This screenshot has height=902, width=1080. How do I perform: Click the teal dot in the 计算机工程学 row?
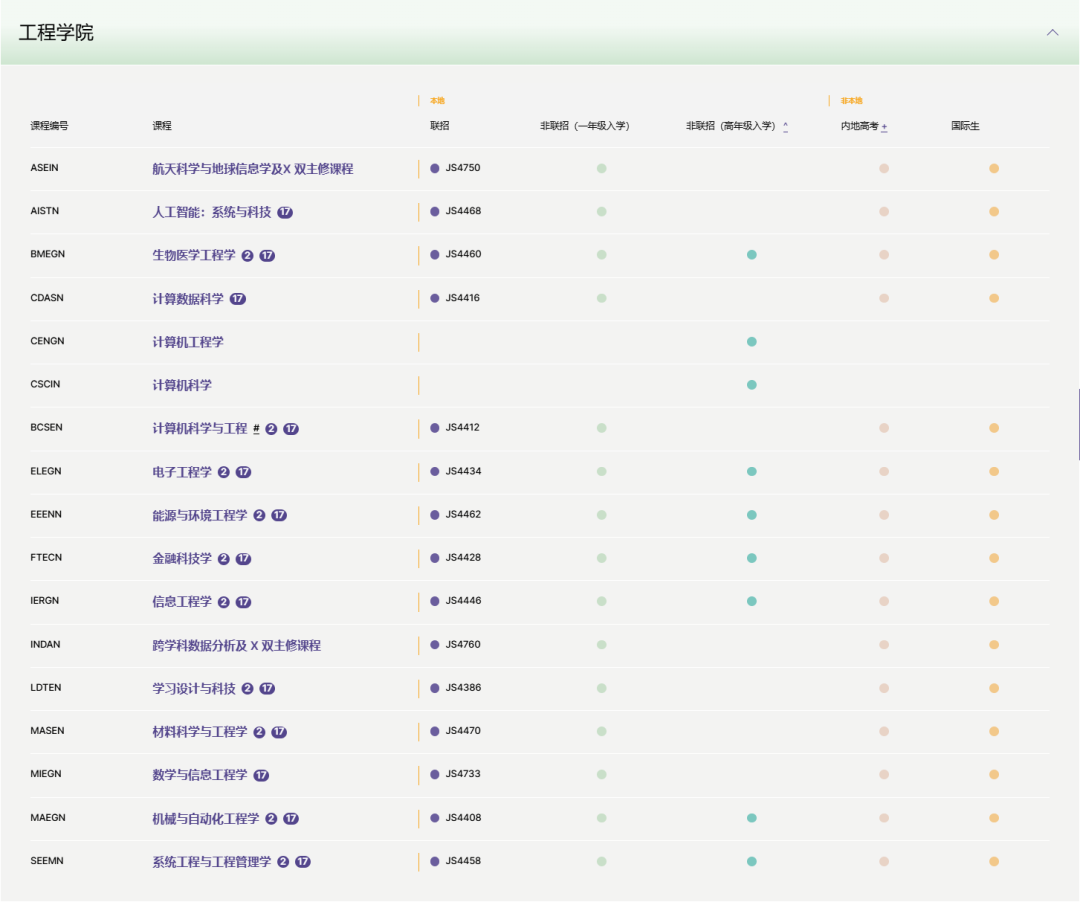[752, 342]
